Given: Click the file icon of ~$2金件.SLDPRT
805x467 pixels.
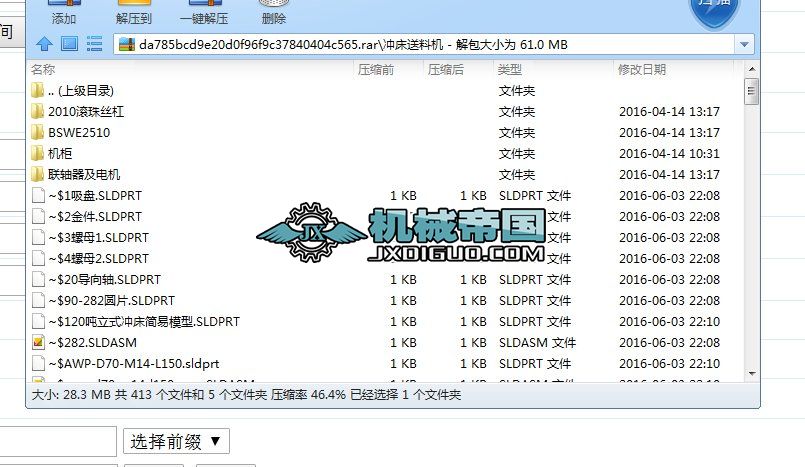Looking at the screenshot, I should tap(38, 217).
